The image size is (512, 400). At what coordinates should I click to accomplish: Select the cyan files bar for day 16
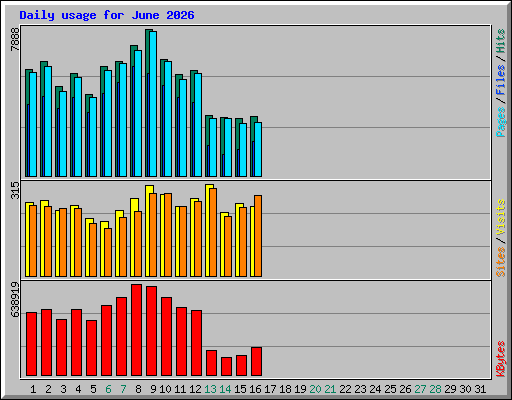click(x=258, y=149)
